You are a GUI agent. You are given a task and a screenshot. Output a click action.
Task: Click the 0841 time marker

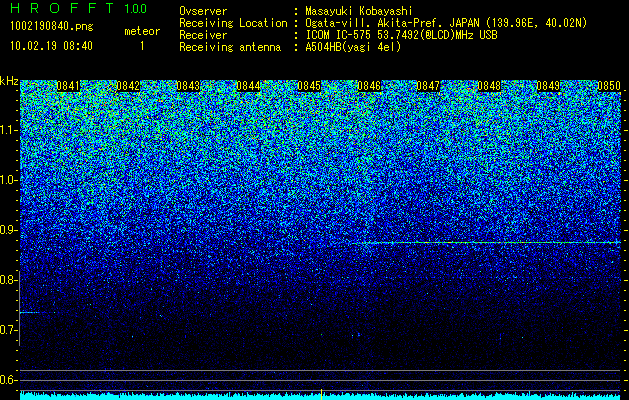[68, 86]
